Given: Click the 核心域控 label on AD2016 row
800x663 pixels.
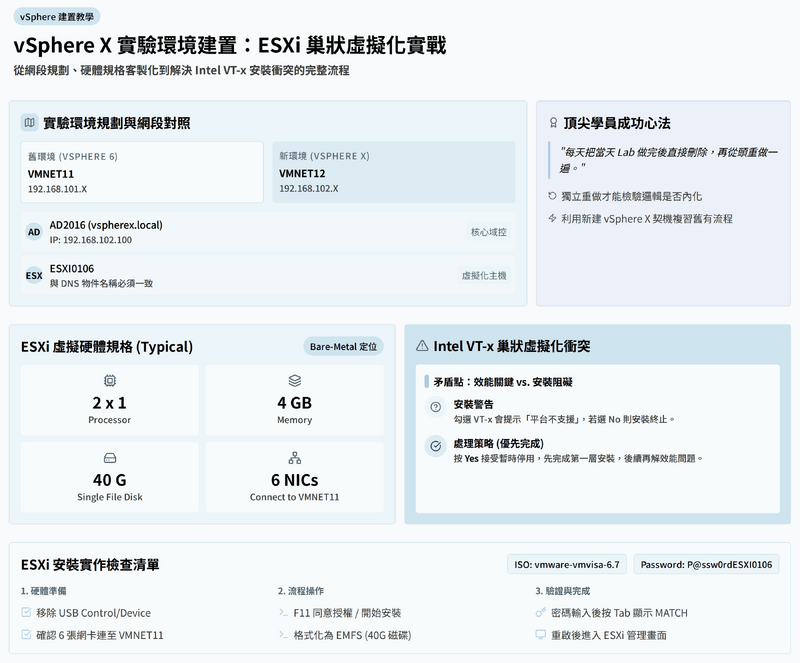Looking at the screenshot, I should click(489, 232).
